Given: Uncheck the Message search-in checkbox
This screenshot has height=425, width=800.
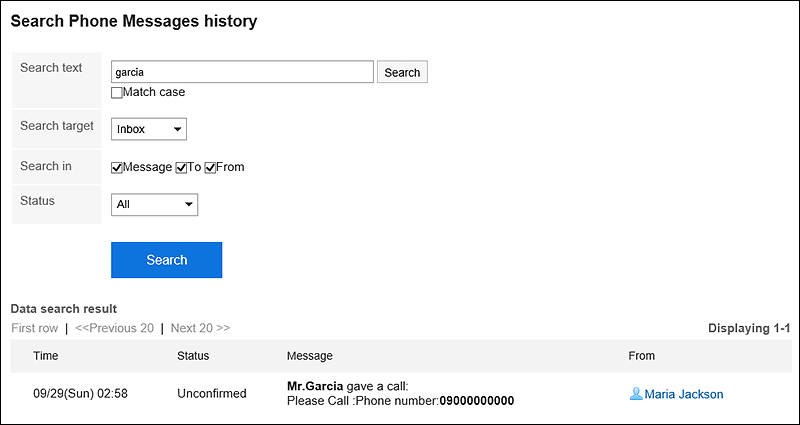Looking at the screenshot, I should coord(117,168).
